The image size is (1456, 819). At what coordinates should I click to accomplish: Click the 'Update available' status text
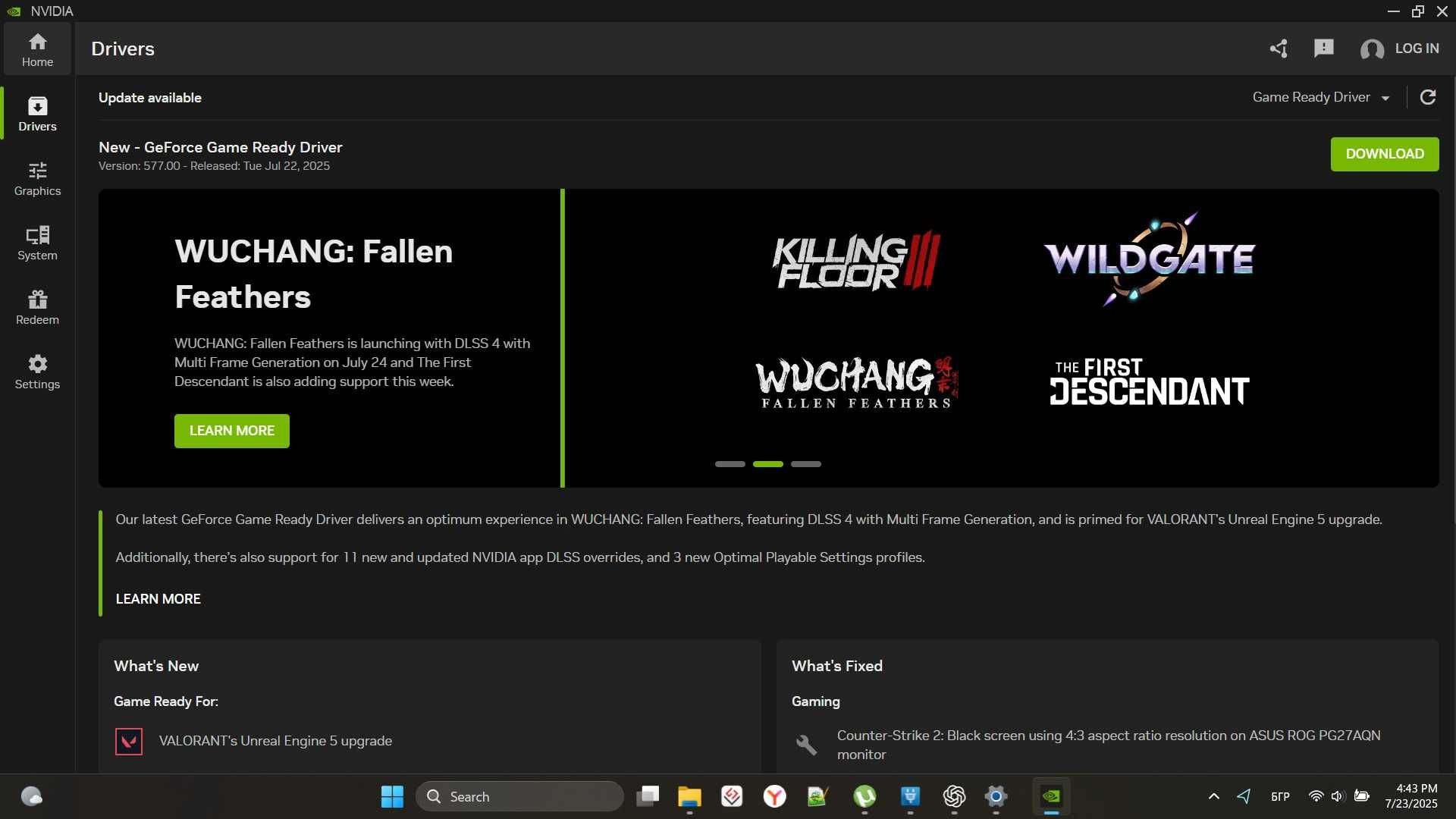[x=150, y=98]
